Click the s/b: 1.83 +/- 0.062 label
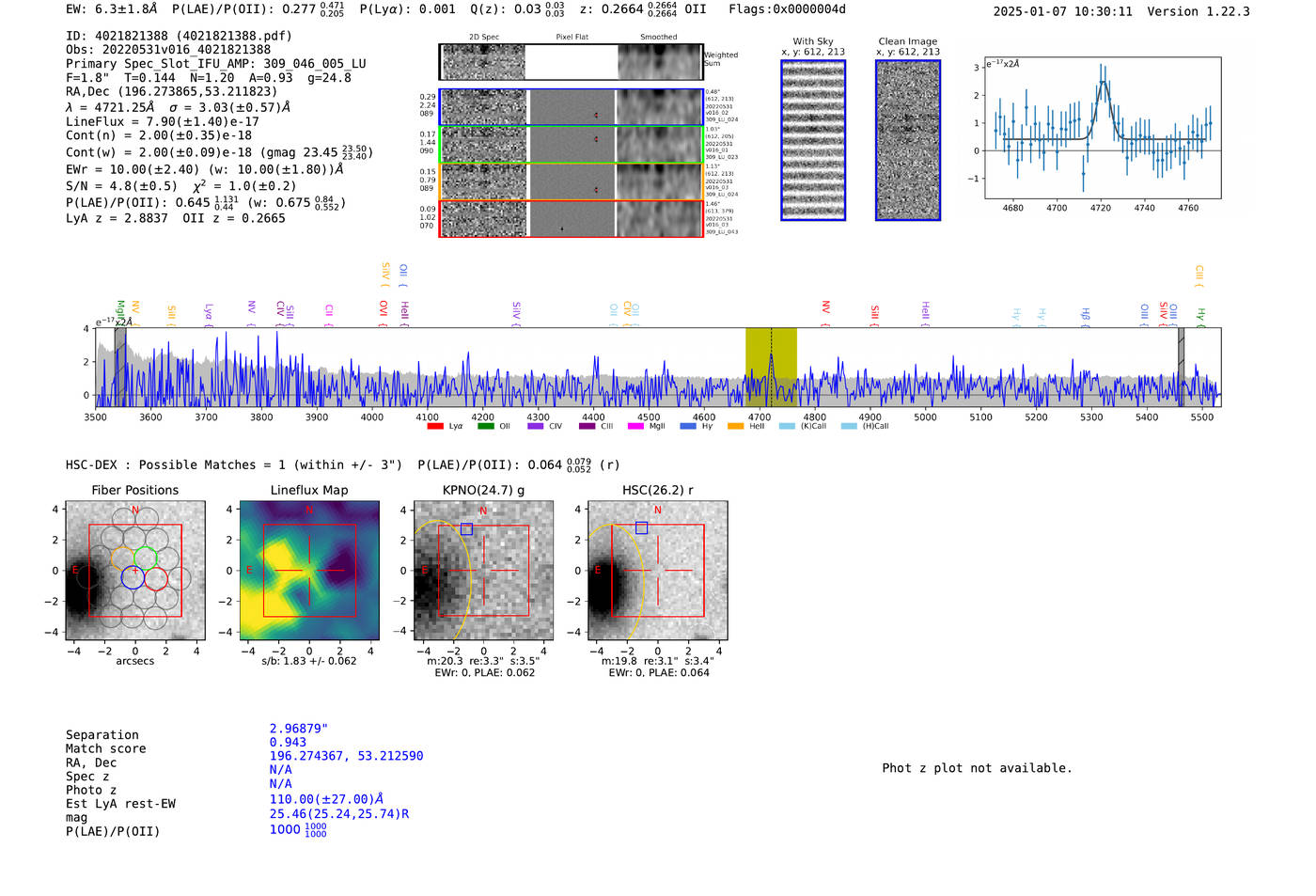The height and width of the screenshot is (896, 1316). tap(309, 661)
